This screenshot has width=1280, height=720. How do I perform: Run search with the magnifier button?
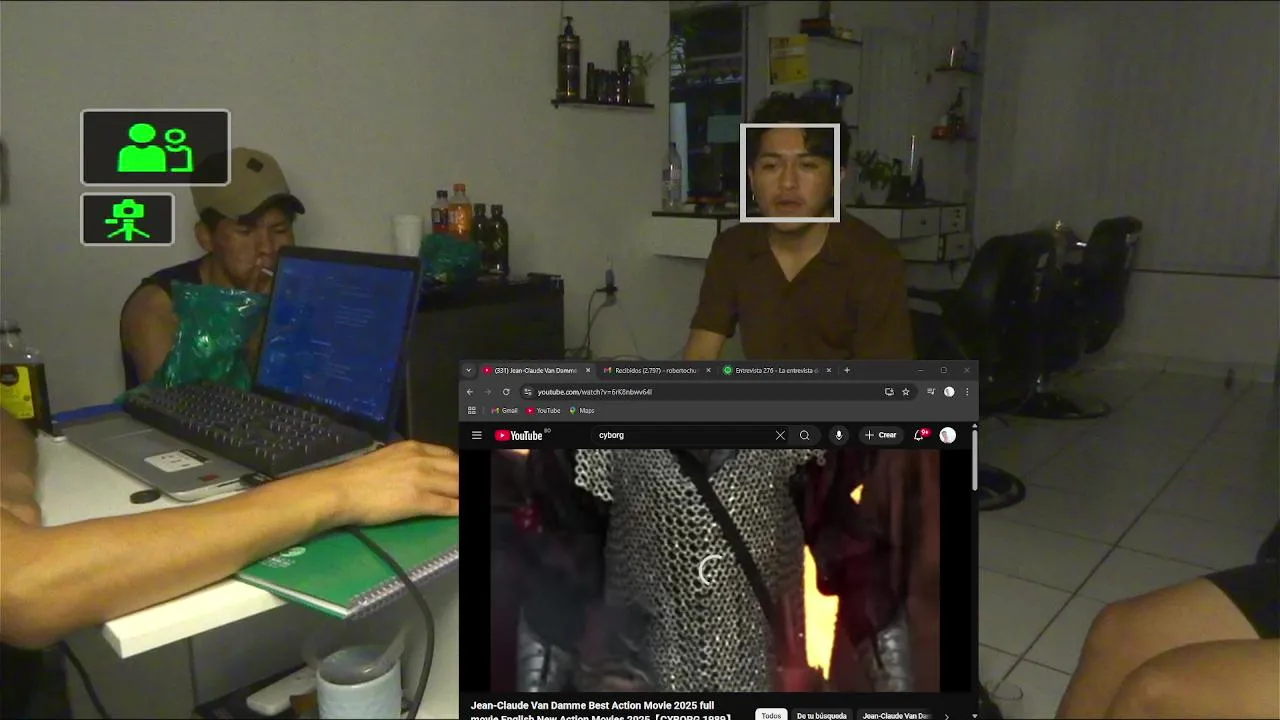pos(804,435)
